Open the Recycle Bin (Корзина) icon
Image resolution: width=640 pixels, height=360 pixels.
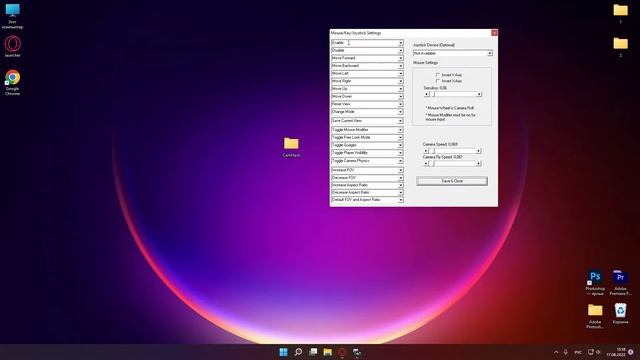[x=620, y=313]
